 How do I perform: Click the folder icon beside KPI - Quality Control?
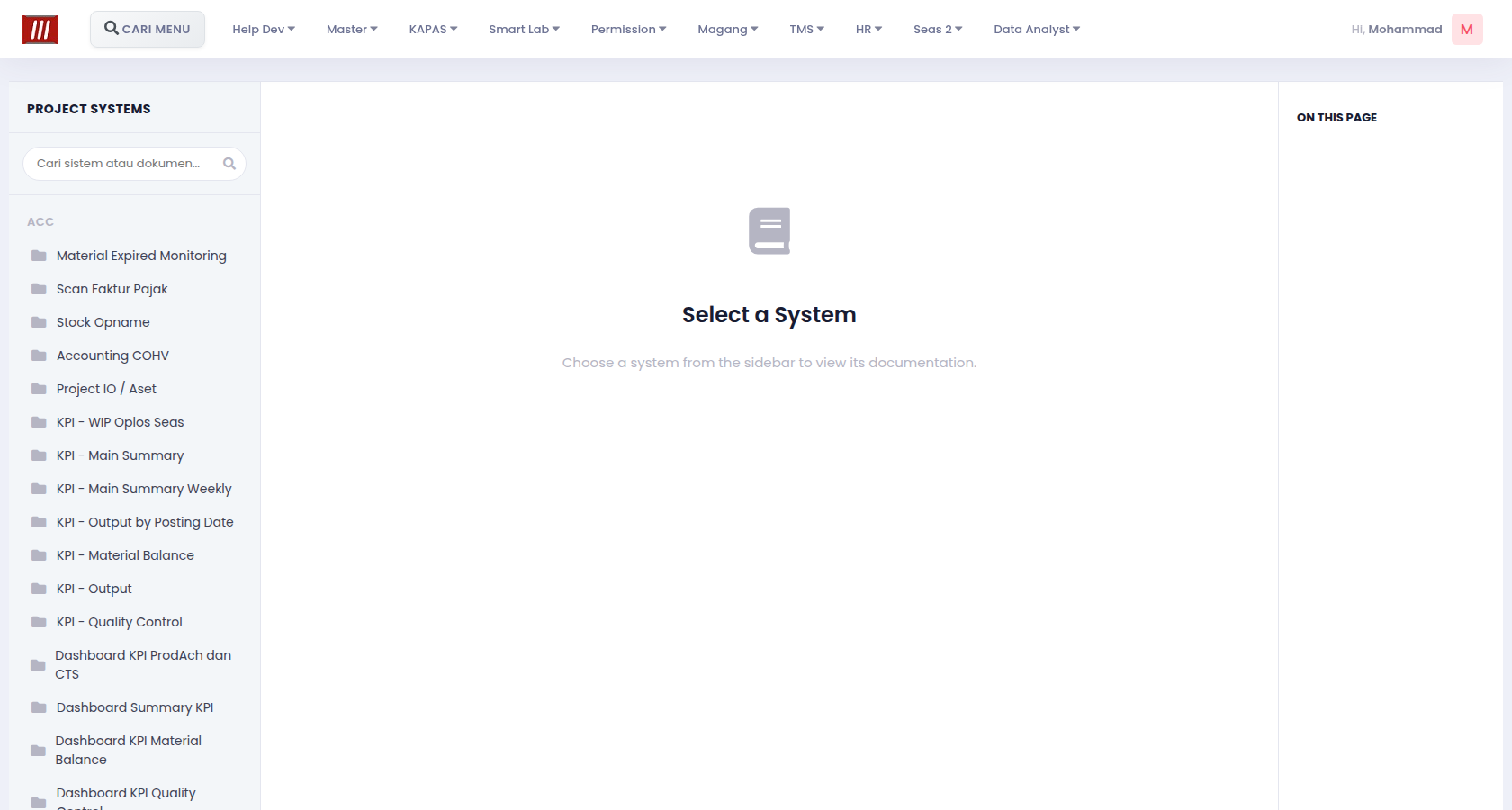pos(39,622)
